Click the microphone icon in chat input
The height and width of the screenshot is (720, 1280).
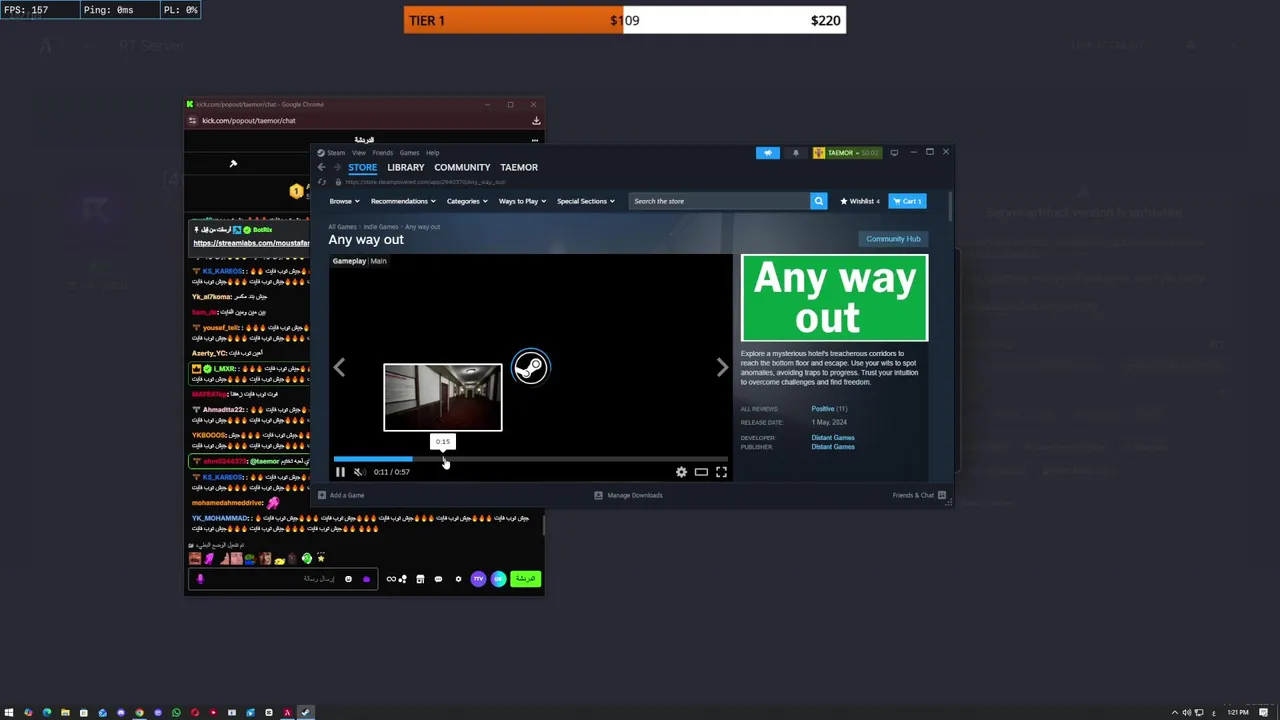[x=200, y=579]
